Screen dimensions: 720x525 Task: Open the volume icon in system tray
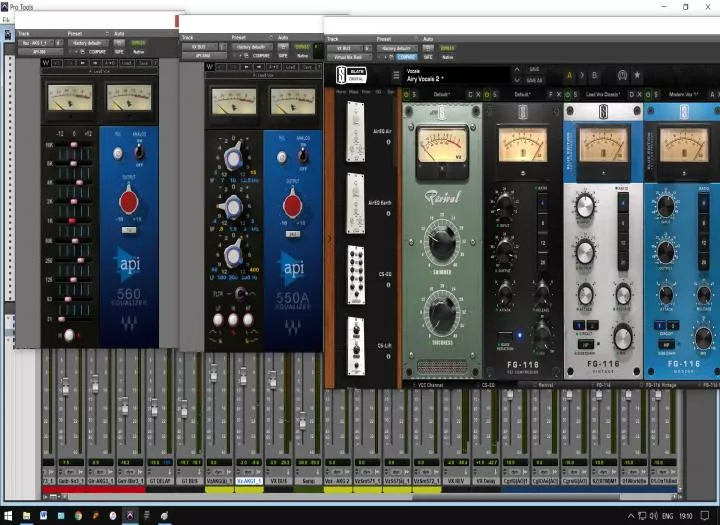(654, 516)
